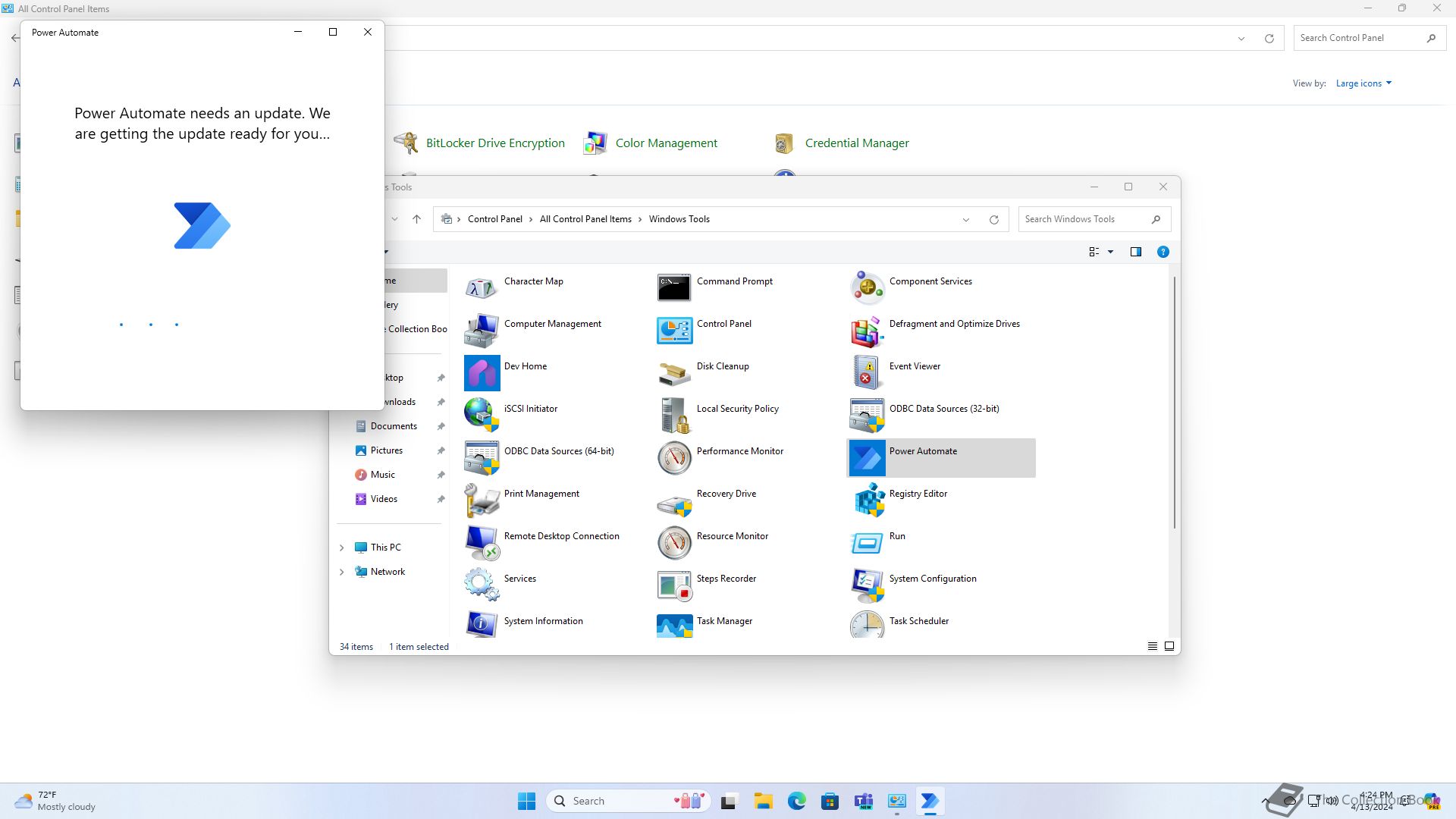Expand Control Panel address bar dropdown
Viewport: 1456px width, 819px height.
(1241, 38)
